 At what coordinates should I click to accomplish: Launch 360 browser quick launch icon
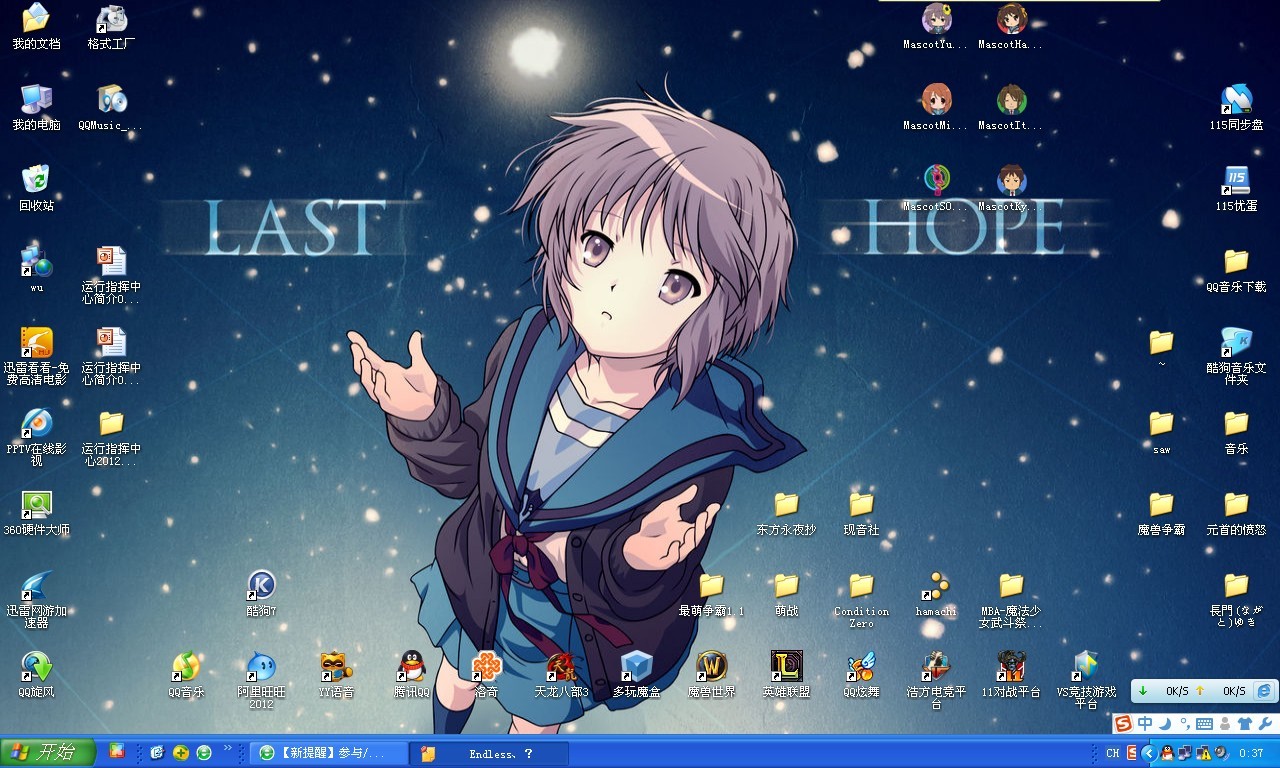coord(204,753)
